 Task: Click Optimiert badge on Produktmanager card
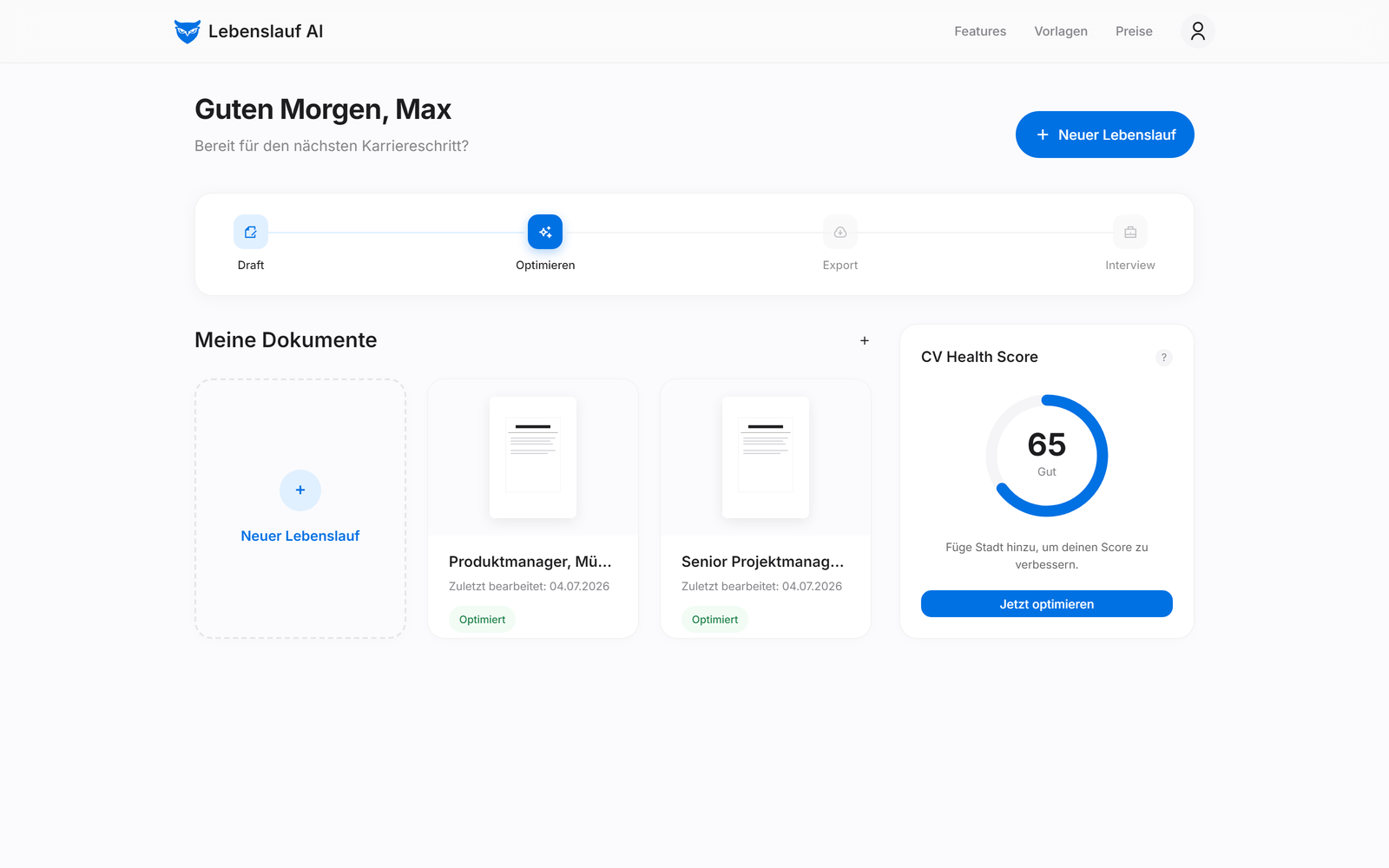pos(482,620)
